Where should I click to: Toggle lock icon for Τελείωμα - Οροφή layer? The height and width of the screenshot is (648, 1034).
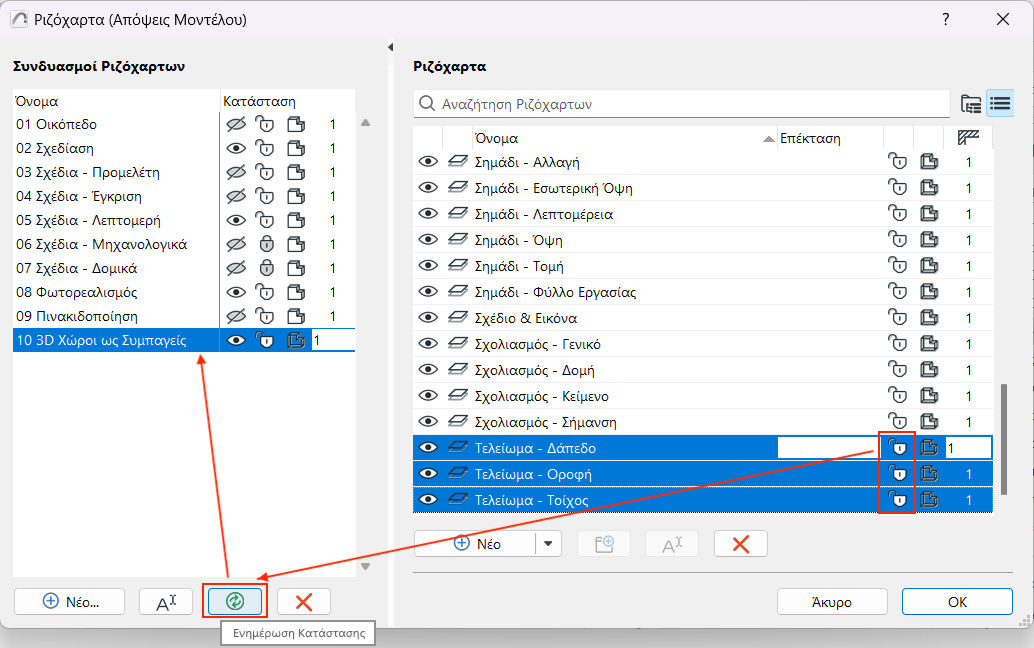tap(897, 474)
